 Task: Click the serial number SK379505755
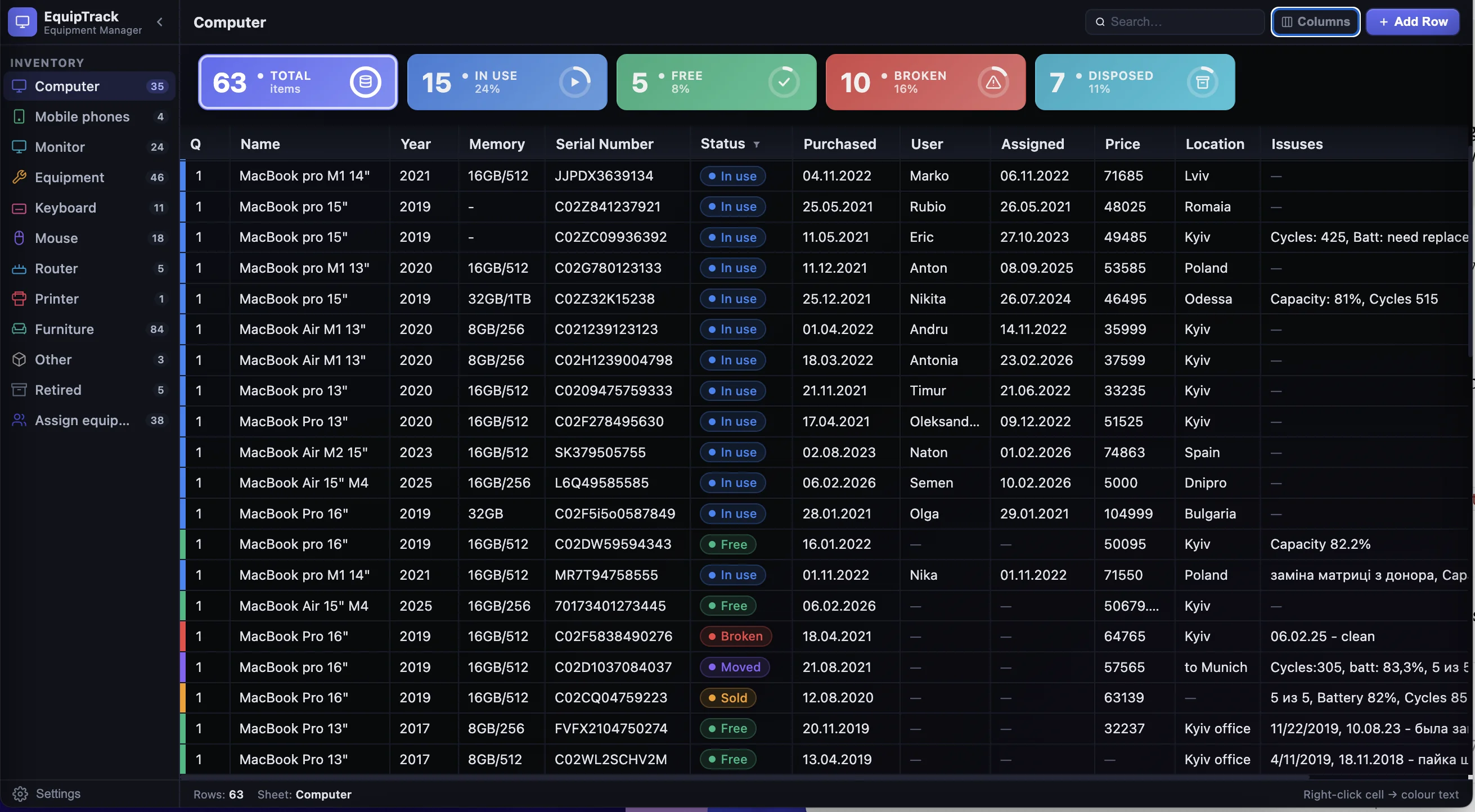(600, 452)
